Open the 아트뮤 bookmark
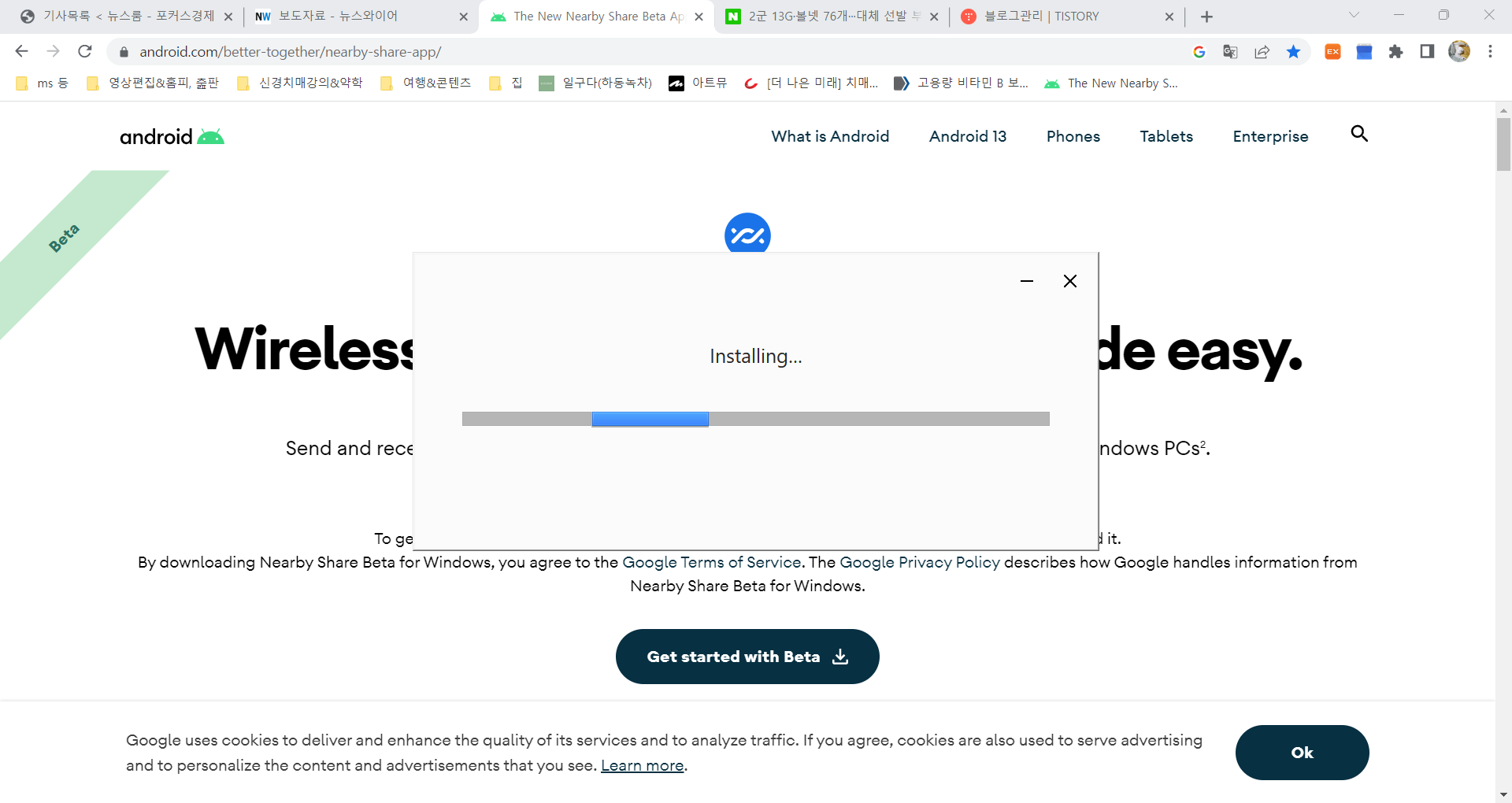The height and width of the screenshot is (803, 1512). (698, 83)
